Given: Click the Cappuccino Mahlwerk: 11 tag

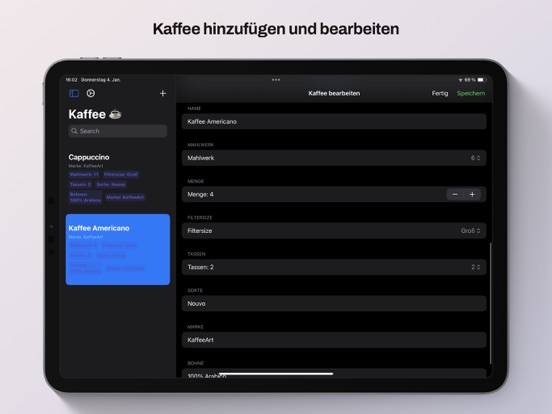Looking at the screenshot, I should point(84,174).
